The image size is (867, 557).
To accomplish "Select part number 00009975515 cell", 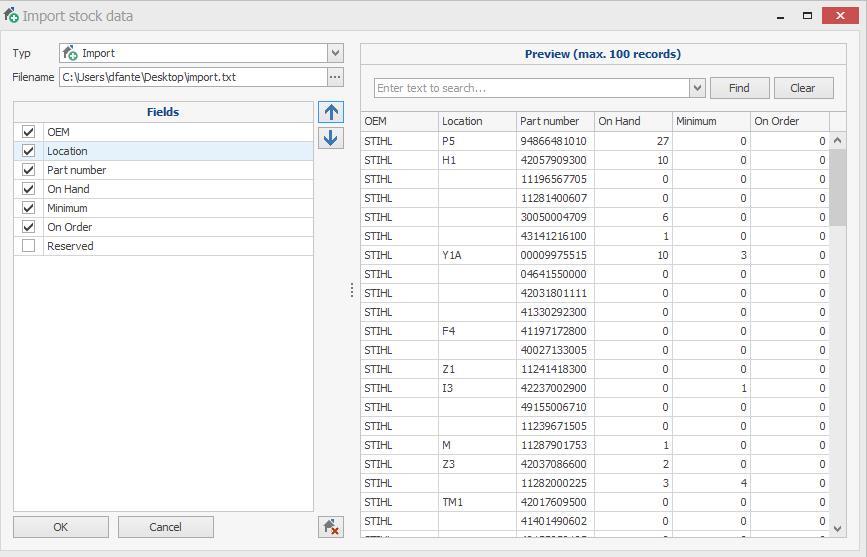I will click(556, 255).
